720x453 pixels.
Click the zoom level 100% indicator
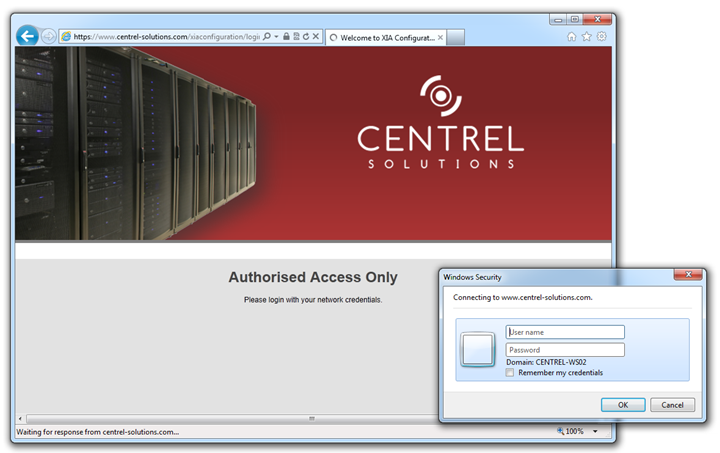tap(570, 431)
